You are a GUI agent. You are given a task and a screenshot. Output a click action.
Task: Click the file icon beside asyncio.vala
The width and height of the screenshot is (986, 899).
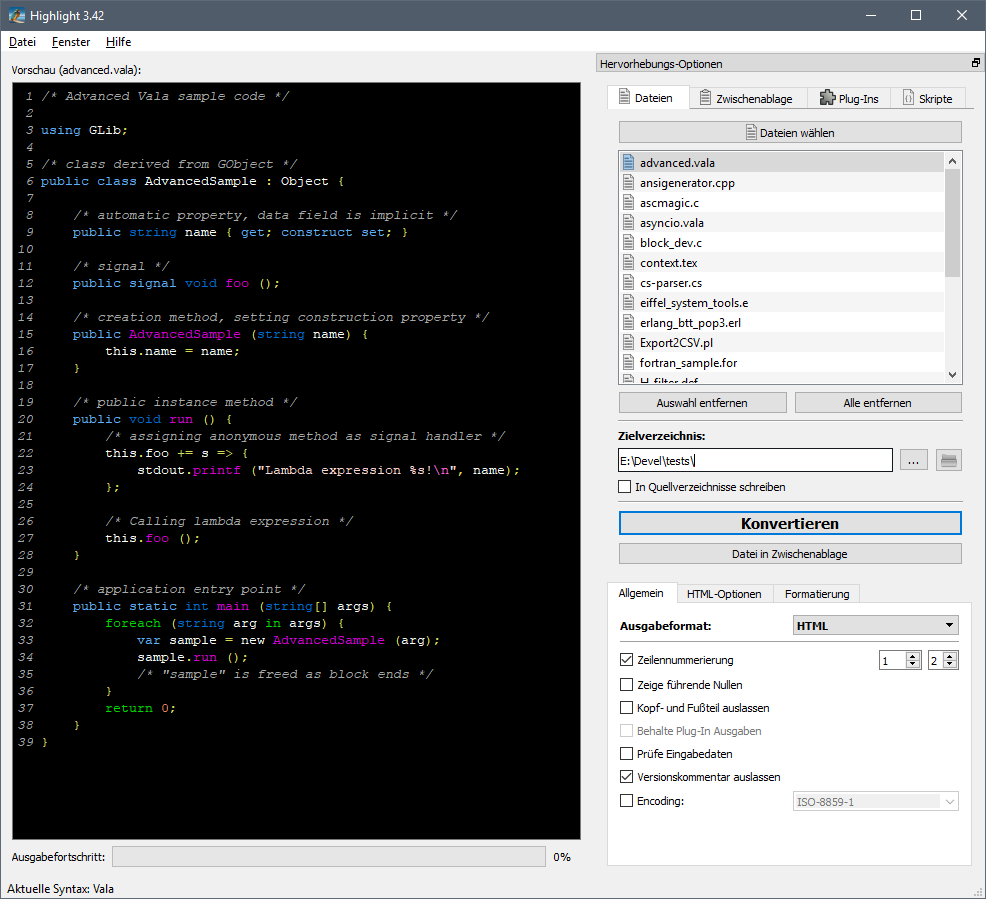click(628, 223)
